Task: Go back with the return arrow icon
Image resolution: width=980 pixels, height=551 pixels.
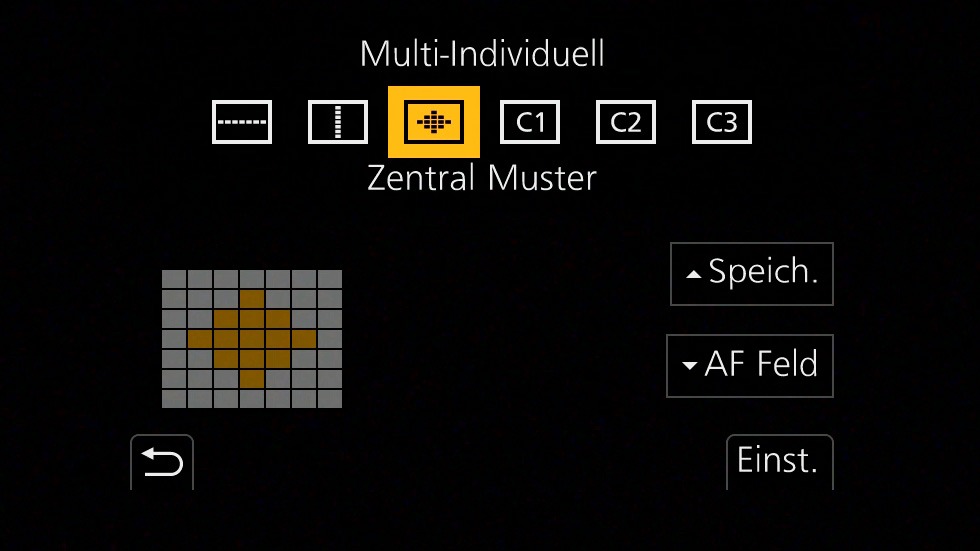Action: coord(162,462)
